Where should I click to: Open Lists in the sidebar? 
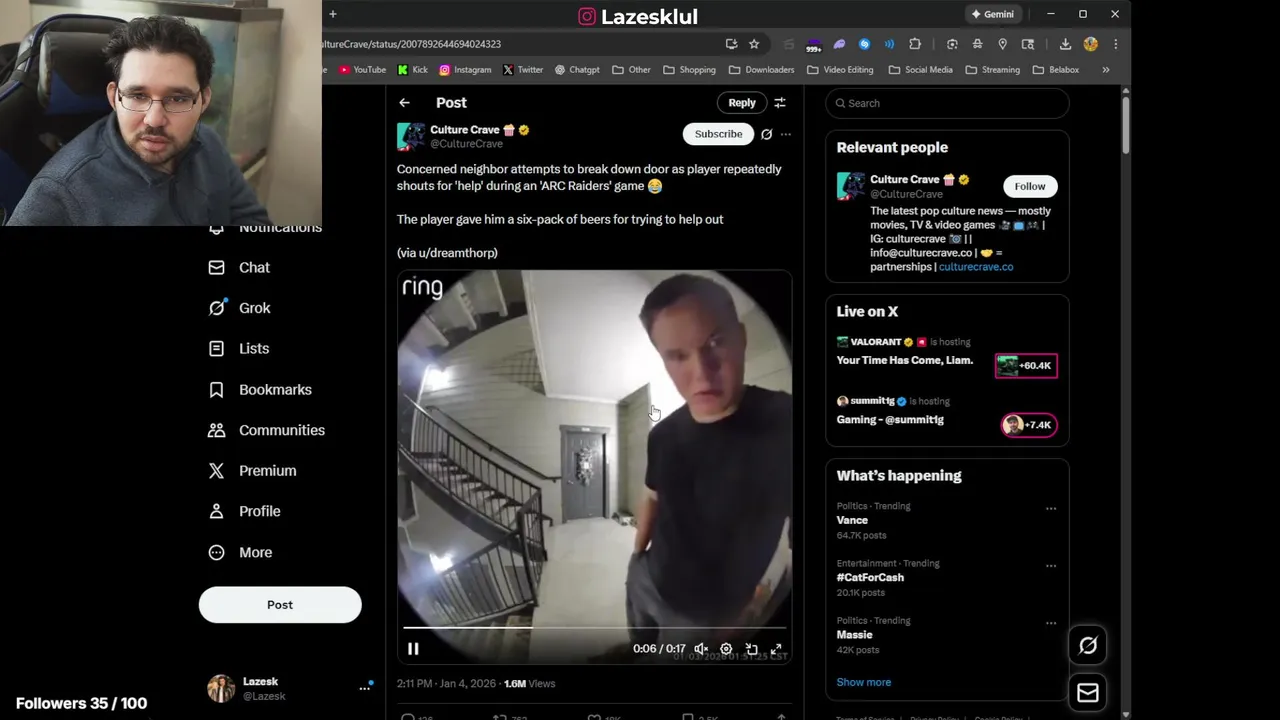pos(238,349)
